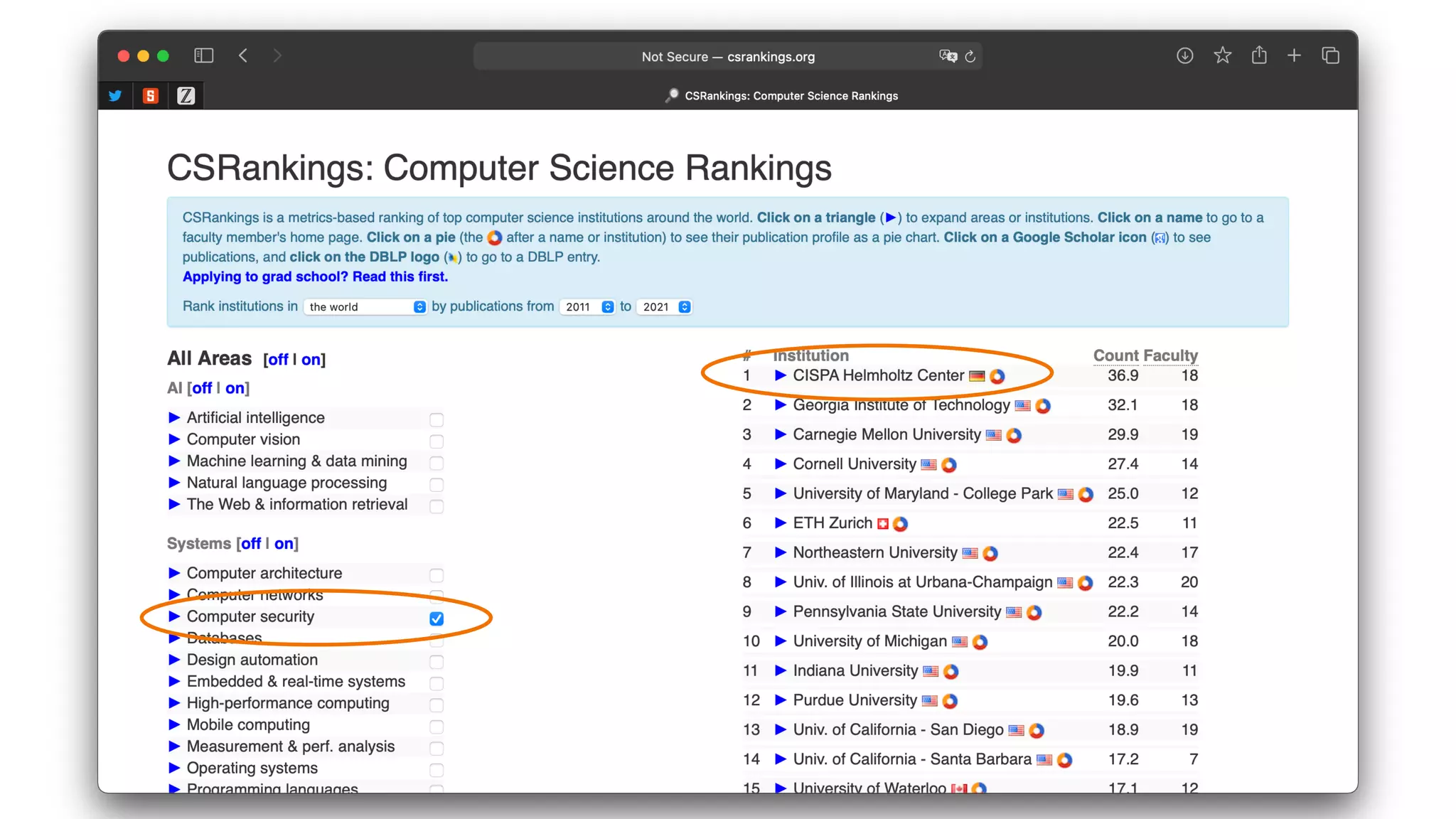The width and height of the screenshot is (1456, 819).
Task: Turn all Systems areas on
Action: pos(284,544)
